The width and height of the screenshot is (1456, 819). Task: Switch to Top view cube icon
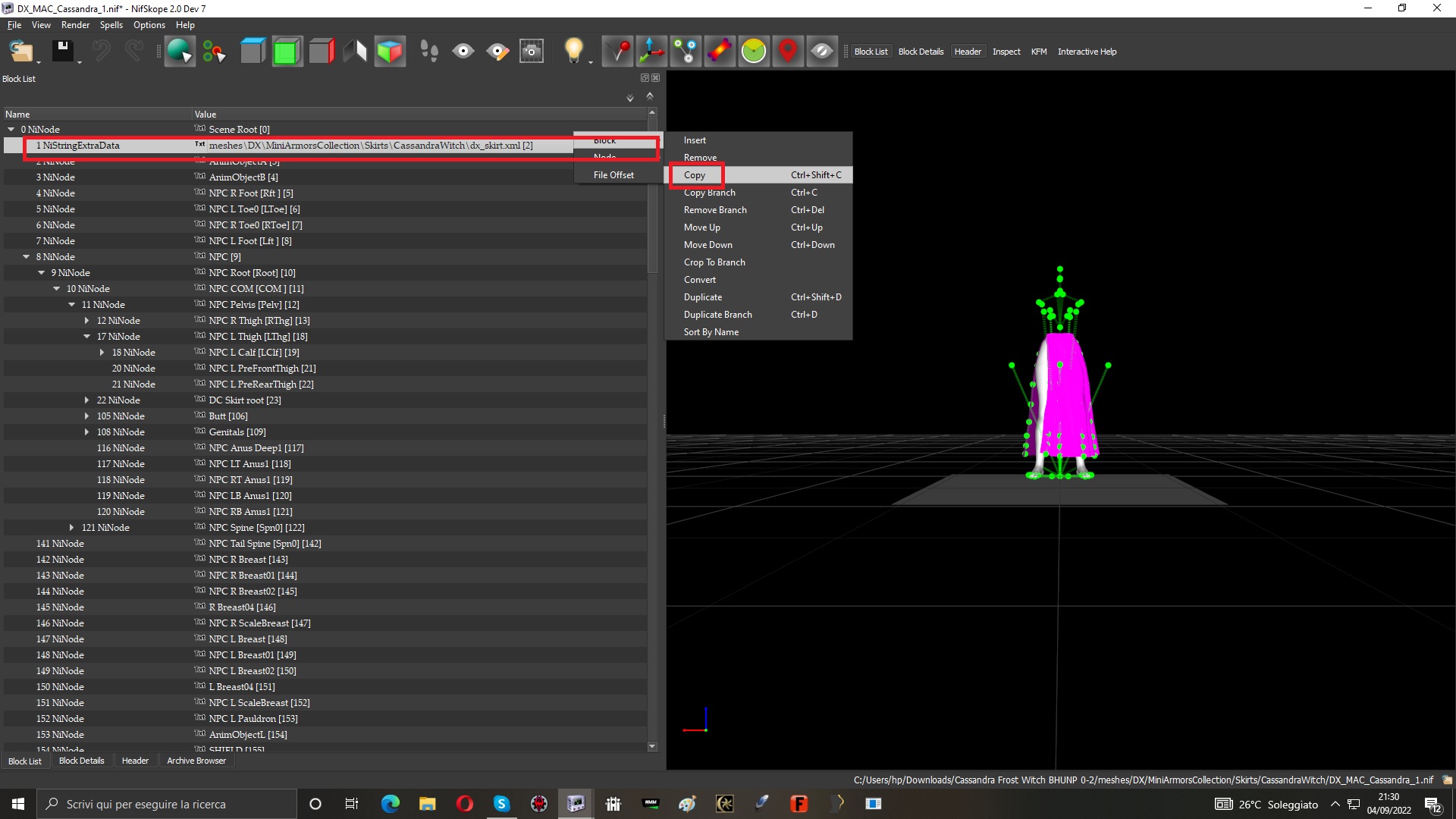tap(253, 52)
